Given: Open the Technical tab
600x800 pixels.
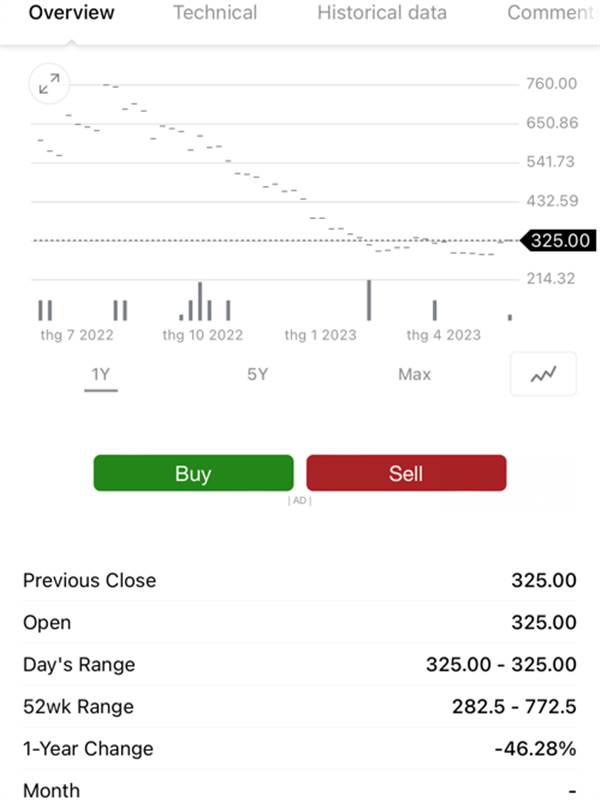Looking at the screenshot, I should (x=215, y=13).
